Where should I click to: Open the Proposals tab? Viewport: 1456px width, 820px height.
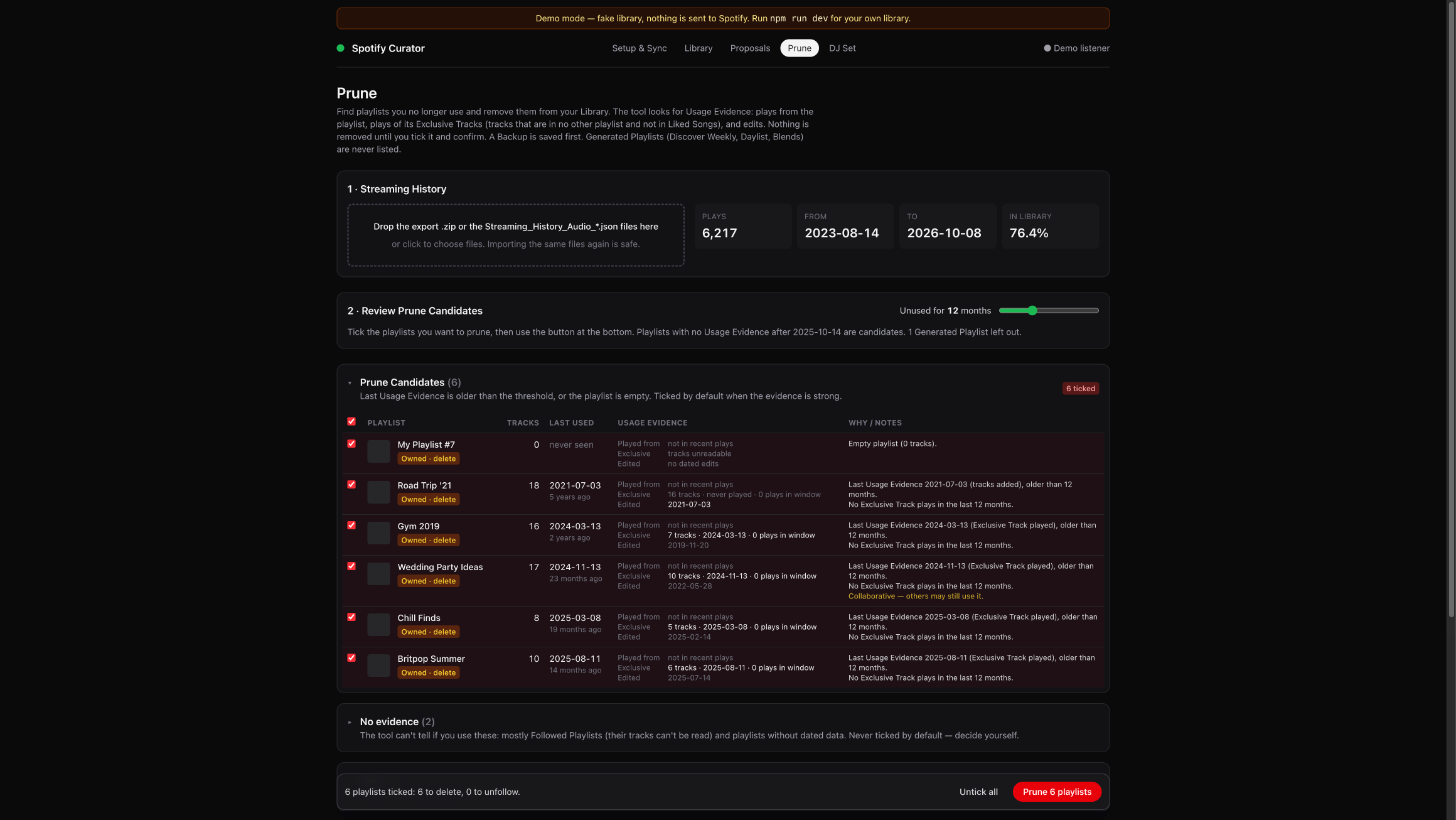pos(750,48)
